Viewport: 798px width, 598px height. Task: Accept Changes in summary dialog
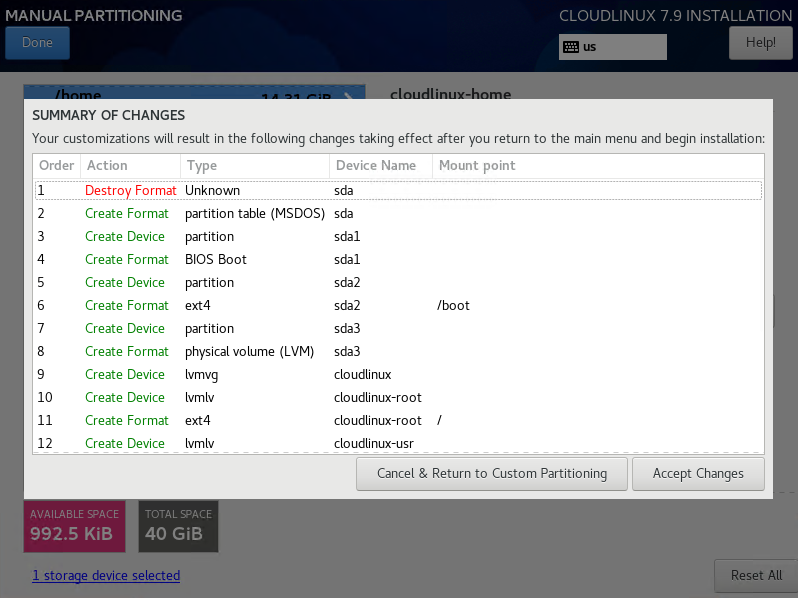click(698, 474)
